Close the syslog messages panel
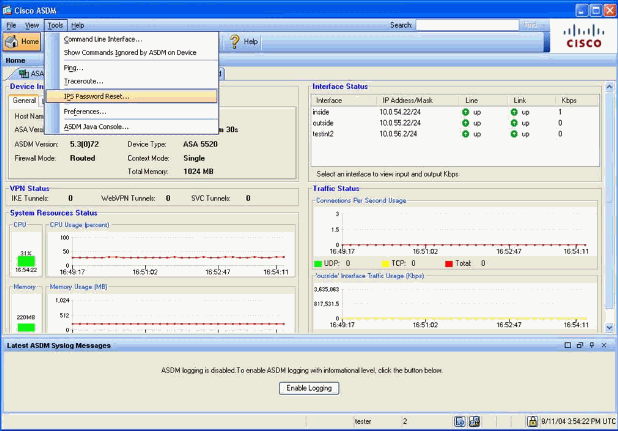Image resolution: width=618 pixels, height=431 pixels. pyautogui.click(x=606, y=345)
